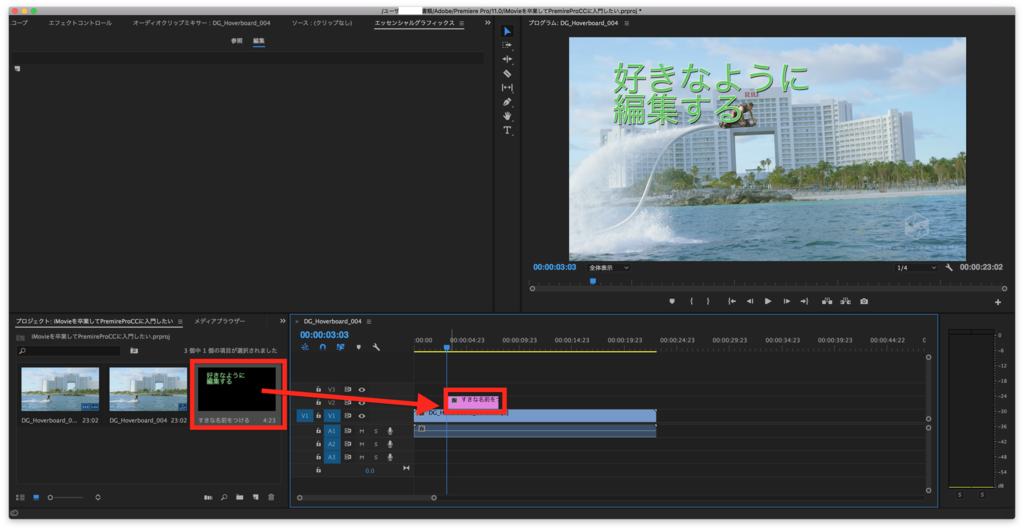The image size is (1024, 530).
Task: Select the Razor tool
Action: (507, 73)
